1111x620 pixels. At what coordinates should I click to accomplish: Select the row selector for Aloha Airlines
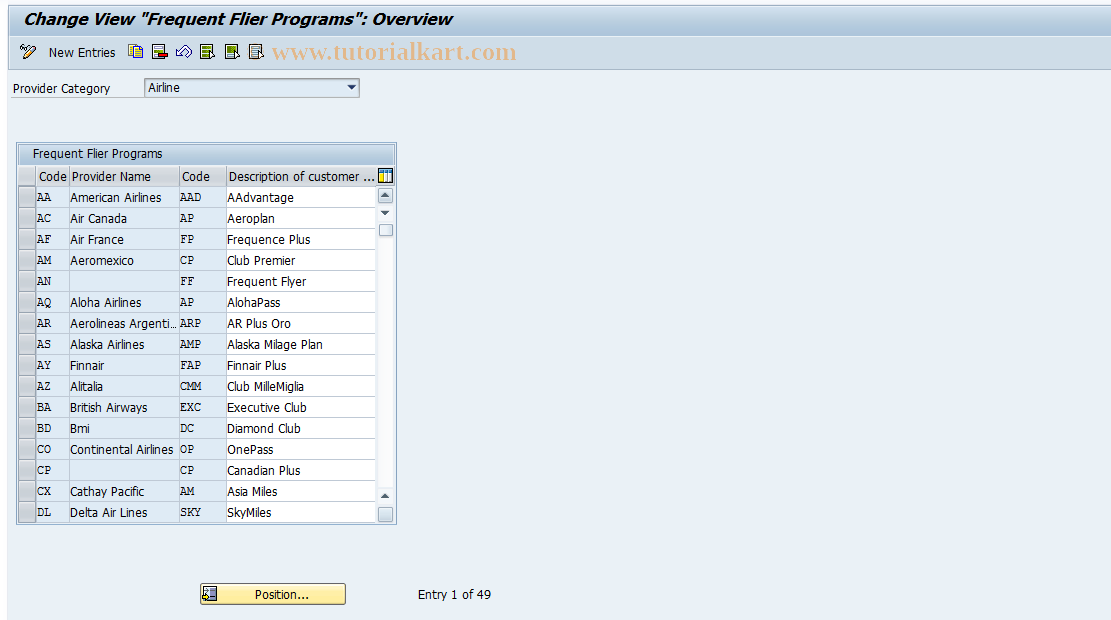27,302
